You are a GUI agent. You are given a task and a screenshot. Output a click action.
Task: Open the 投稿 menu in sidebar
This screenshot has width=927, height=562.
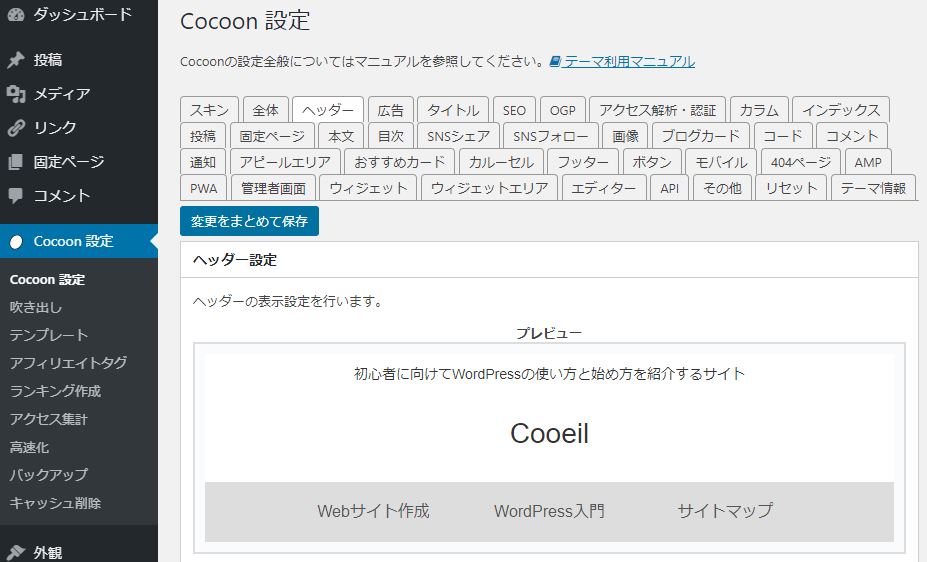click(79, 60)
